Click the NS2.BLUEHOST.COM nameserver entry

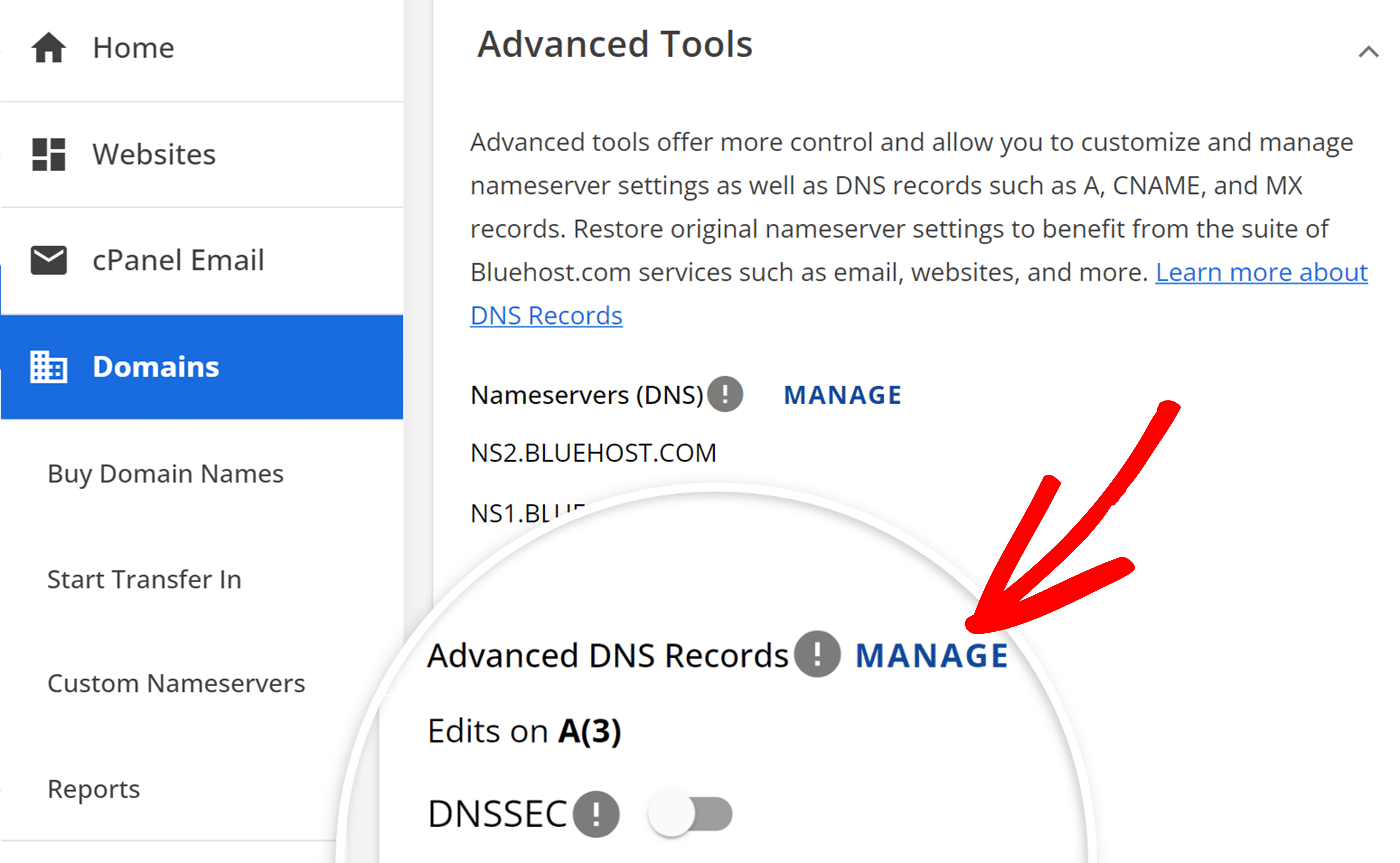[593, 453]
